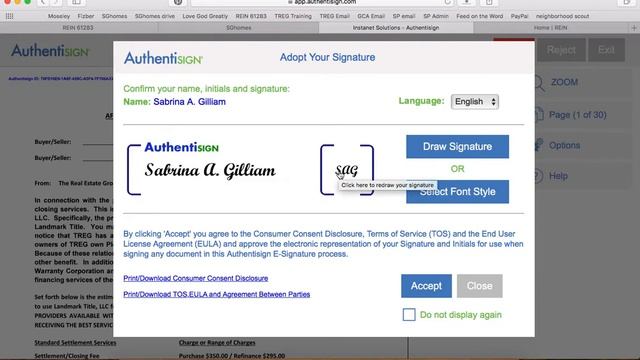Click the Page (1 of 30) sidebar item

click(577, 115)
